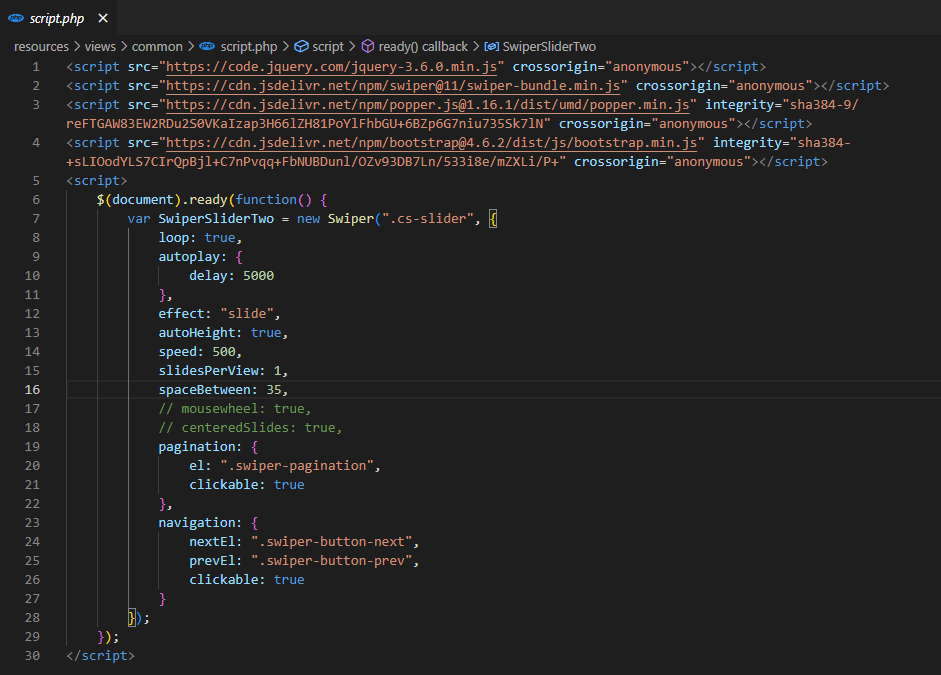Click the PHP icon on the script.php tab
Image resolution: width=941 pixels, height=675 pixels.
15,18
